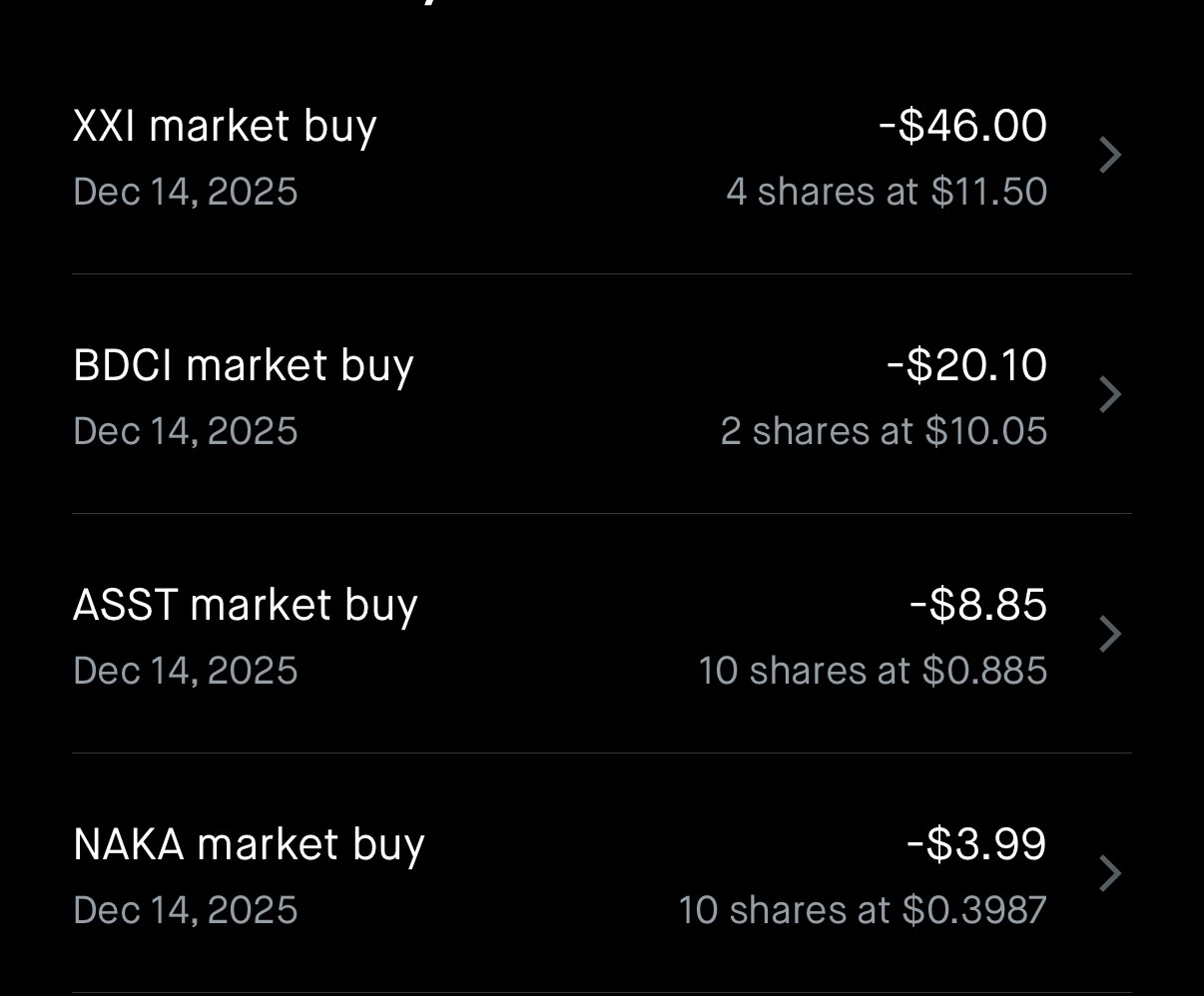Image resolution: width=1204 pixels, height=996 pixels.
Task: Click the date under ASST market buy
Action: pyautogui.click(x=186, y=671)
